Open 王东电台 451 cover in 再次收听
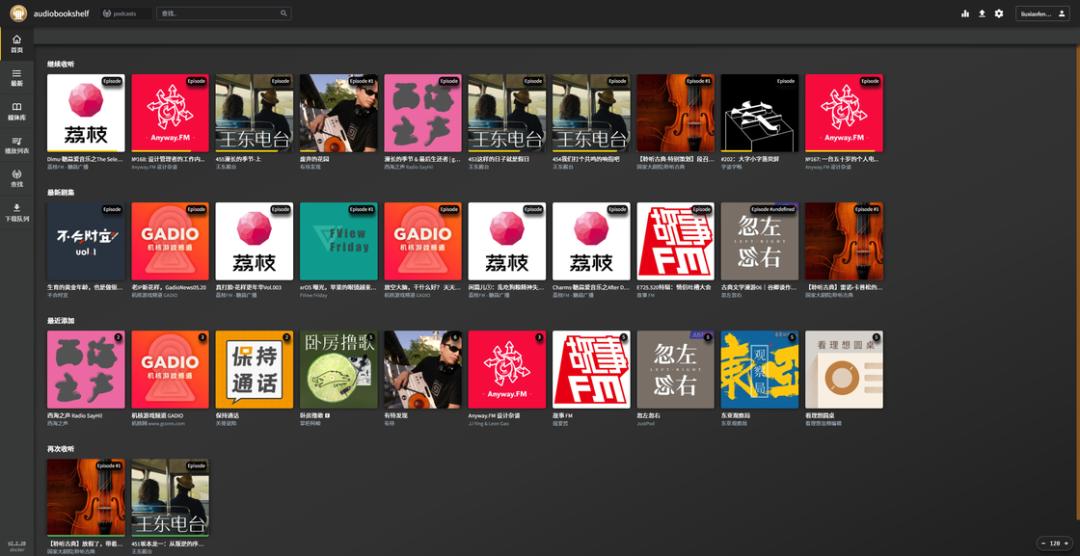 point(170,497)
